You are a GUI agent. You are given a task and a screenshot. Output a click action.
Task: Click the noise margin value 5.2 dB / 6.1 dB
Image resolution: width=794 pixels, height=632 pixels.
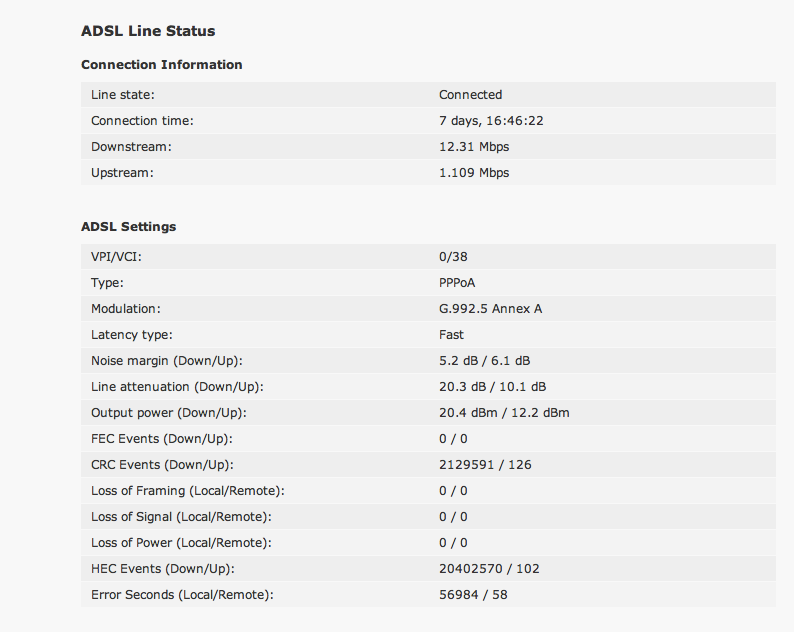(x=485, y=361)
